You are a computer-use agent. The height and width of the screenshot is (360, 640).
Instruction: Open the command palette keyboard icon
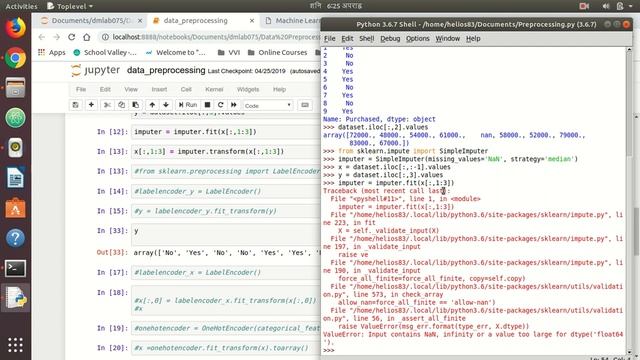(x=305, y=105)
